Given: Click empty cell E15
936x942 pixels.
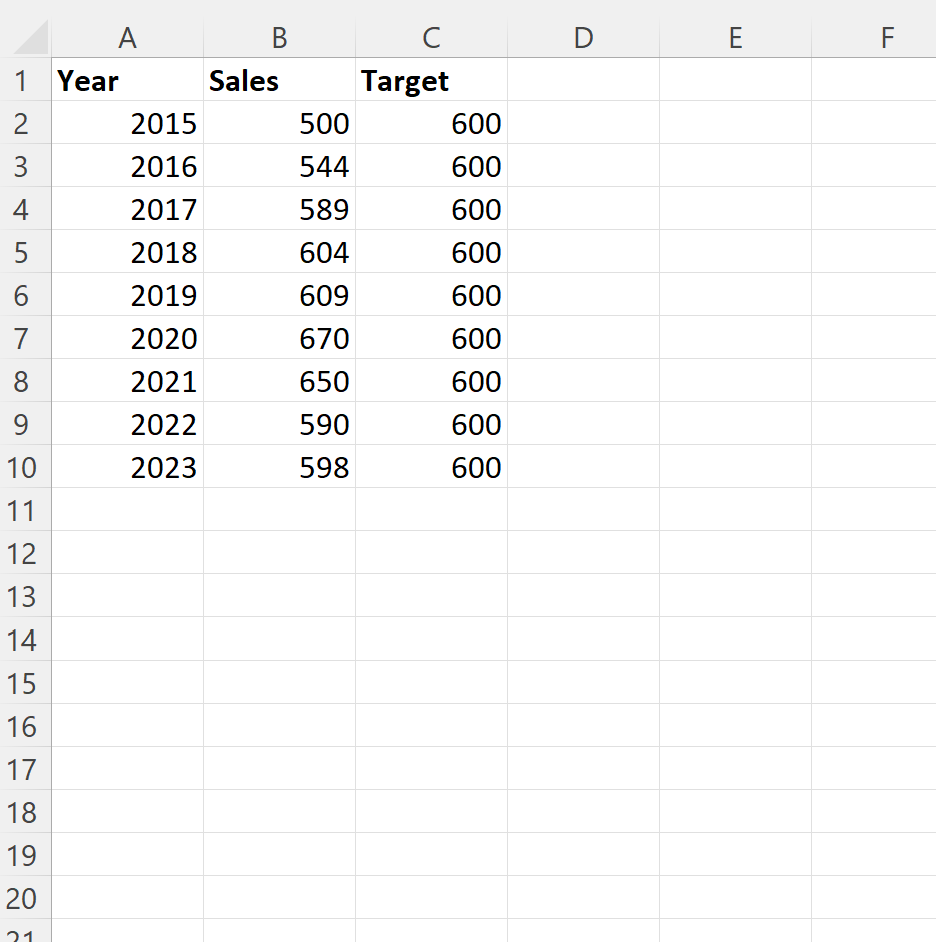Looking at the screenshot, I should 735,683.
